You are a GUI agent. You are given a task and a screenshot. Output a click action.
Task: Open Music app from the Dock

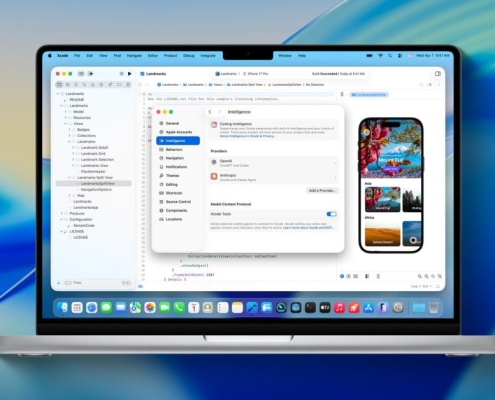click(339, 307)
